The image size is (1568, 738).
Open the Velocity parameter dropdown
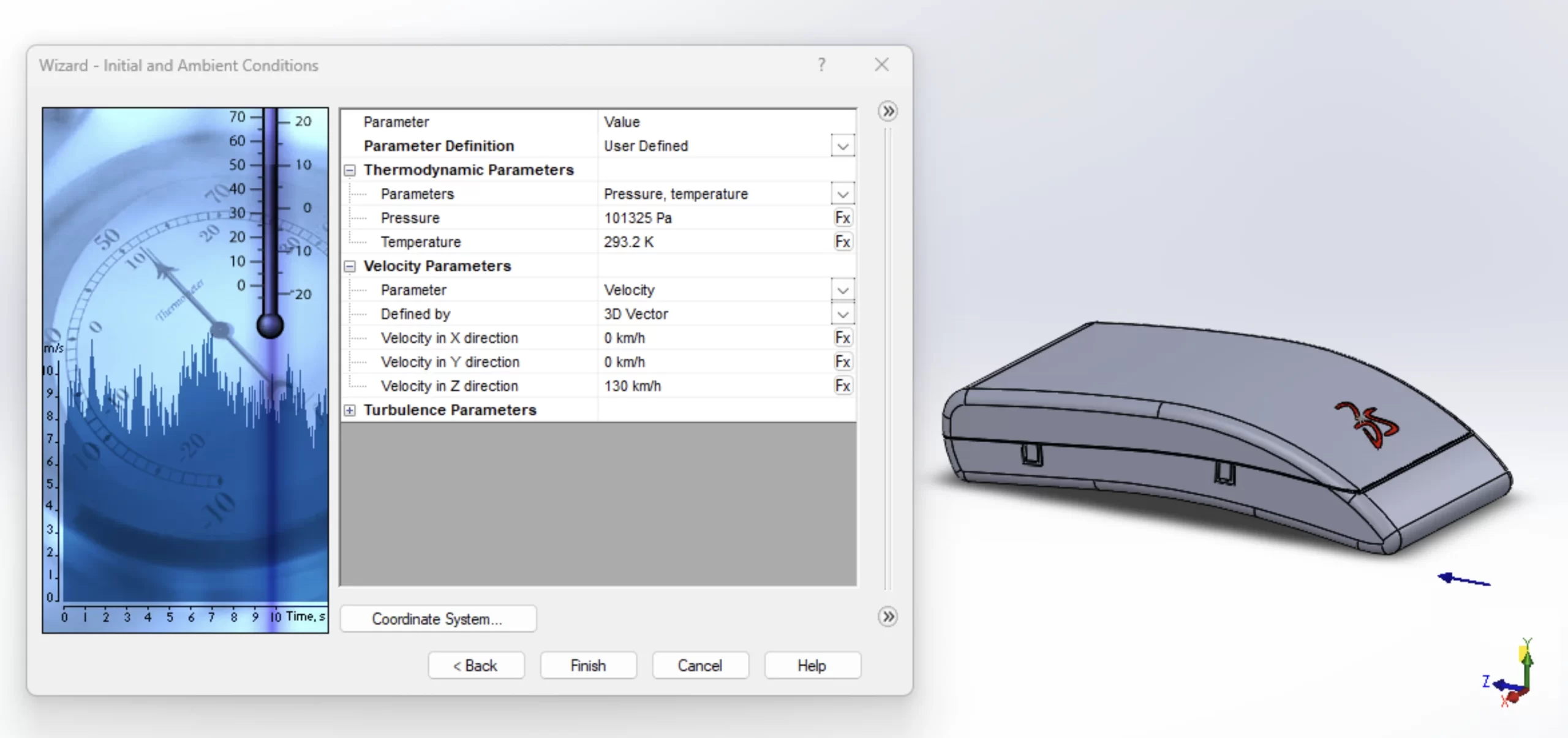click(842, 290)
